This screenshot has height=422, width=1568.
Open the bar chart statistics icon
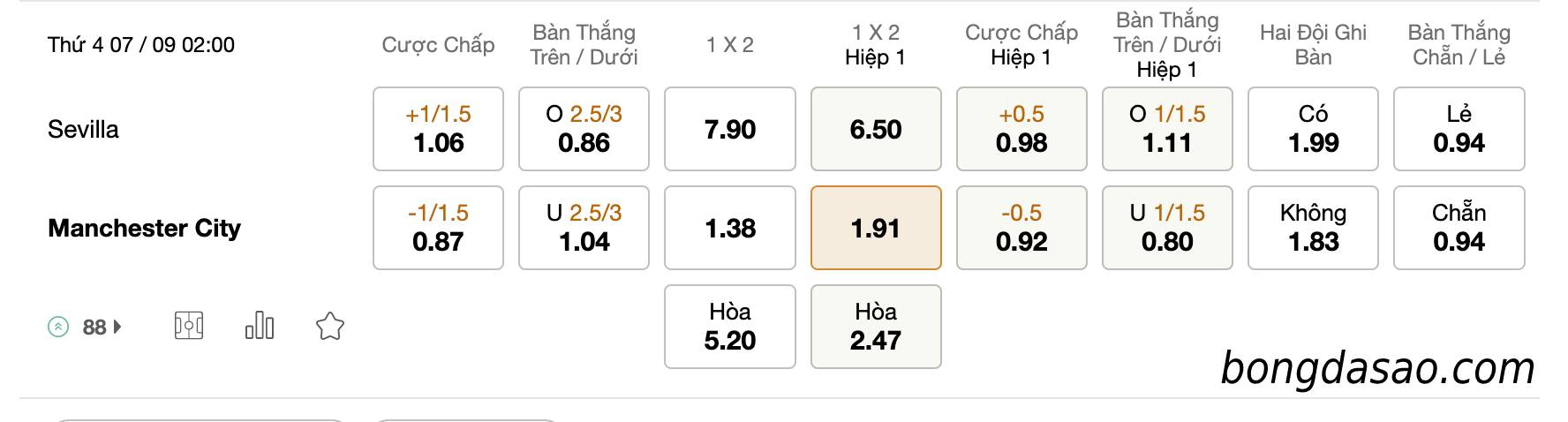pyautogui.click(x=260, y=326)
